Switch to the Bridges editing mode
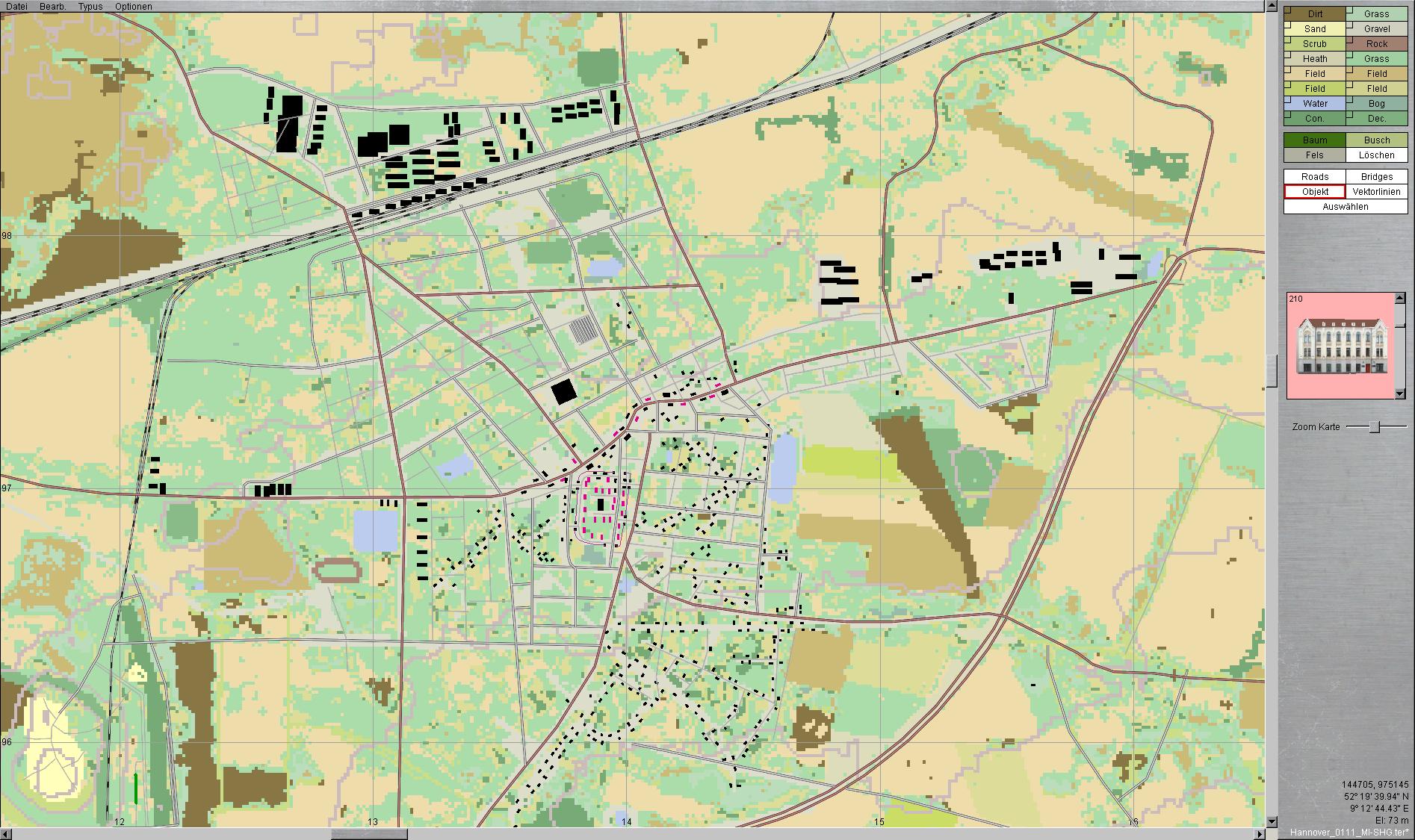The height and width of the screenshot is (840, 1415). click(1376, 177)
